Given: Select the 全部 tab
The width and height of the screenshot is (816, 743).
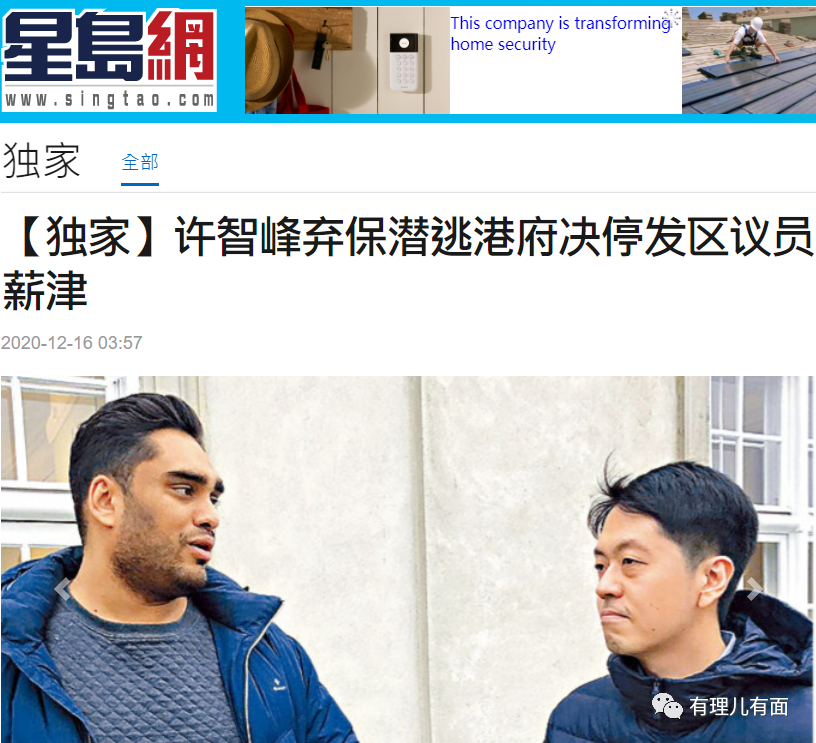Looking at the screenshot, I should (x=140, y=162).
